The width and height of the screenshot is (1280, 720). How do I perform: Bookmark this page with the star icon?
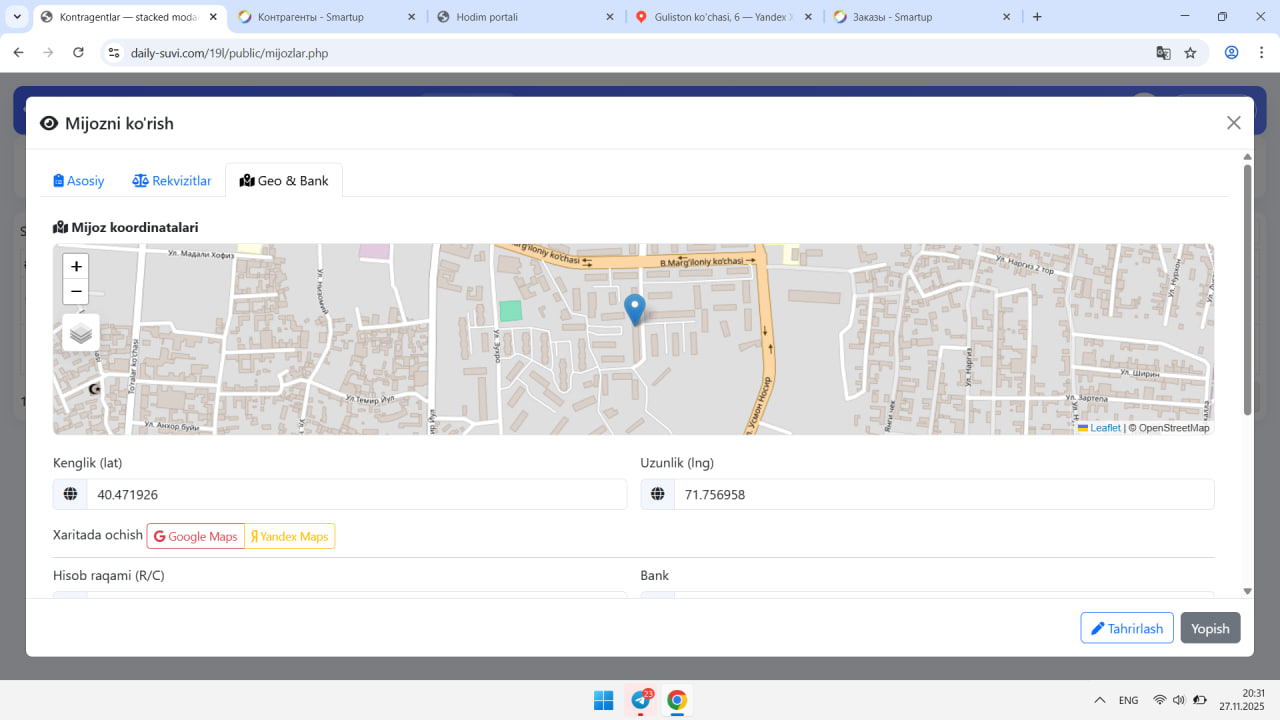click(1190, 53)
